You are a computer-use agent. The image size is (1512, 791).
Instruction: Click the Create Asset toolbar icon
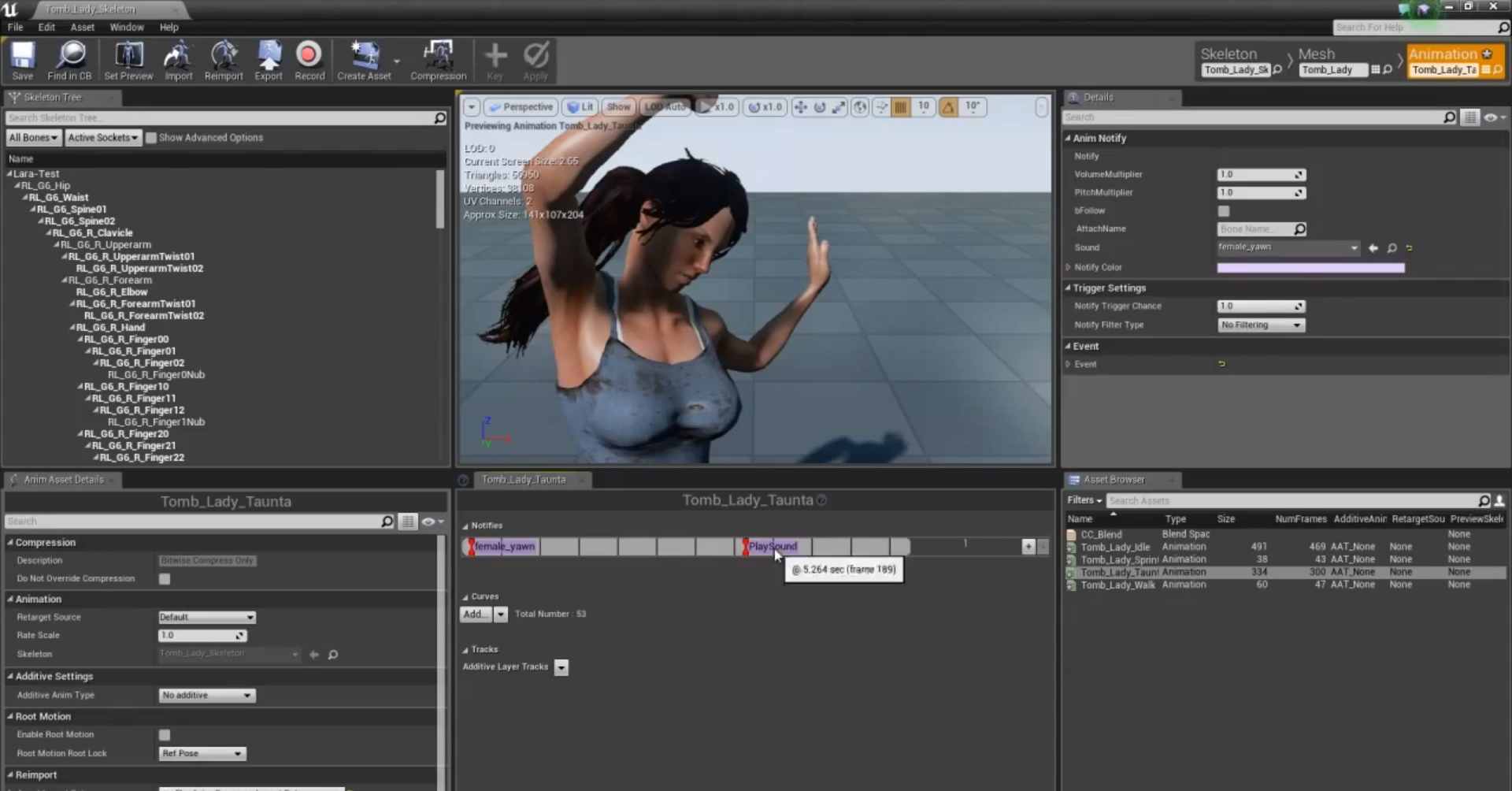tap(364, 61)
